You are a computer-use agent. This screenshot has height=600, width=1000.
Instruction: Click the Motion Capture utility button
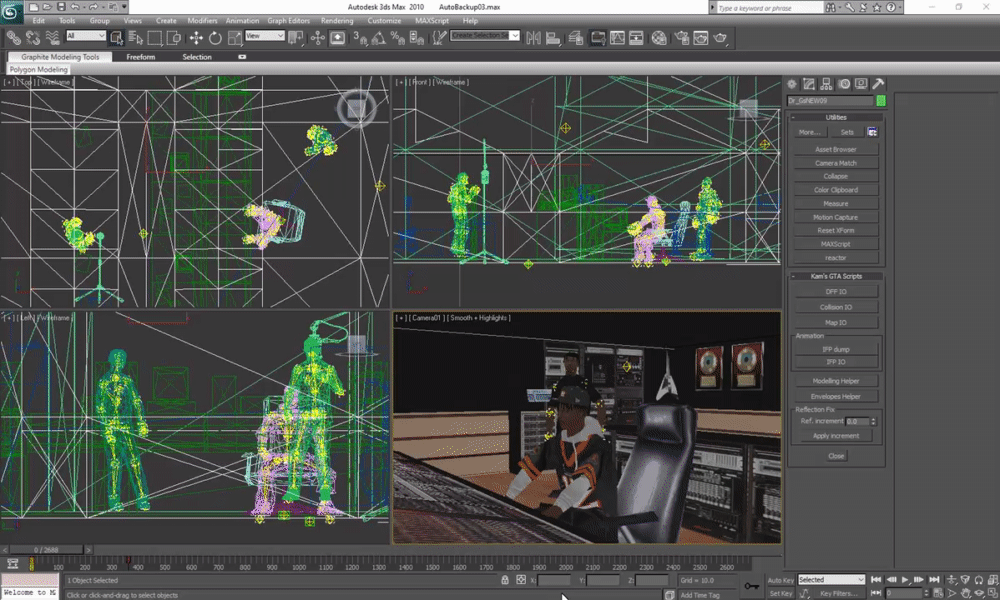835,217
